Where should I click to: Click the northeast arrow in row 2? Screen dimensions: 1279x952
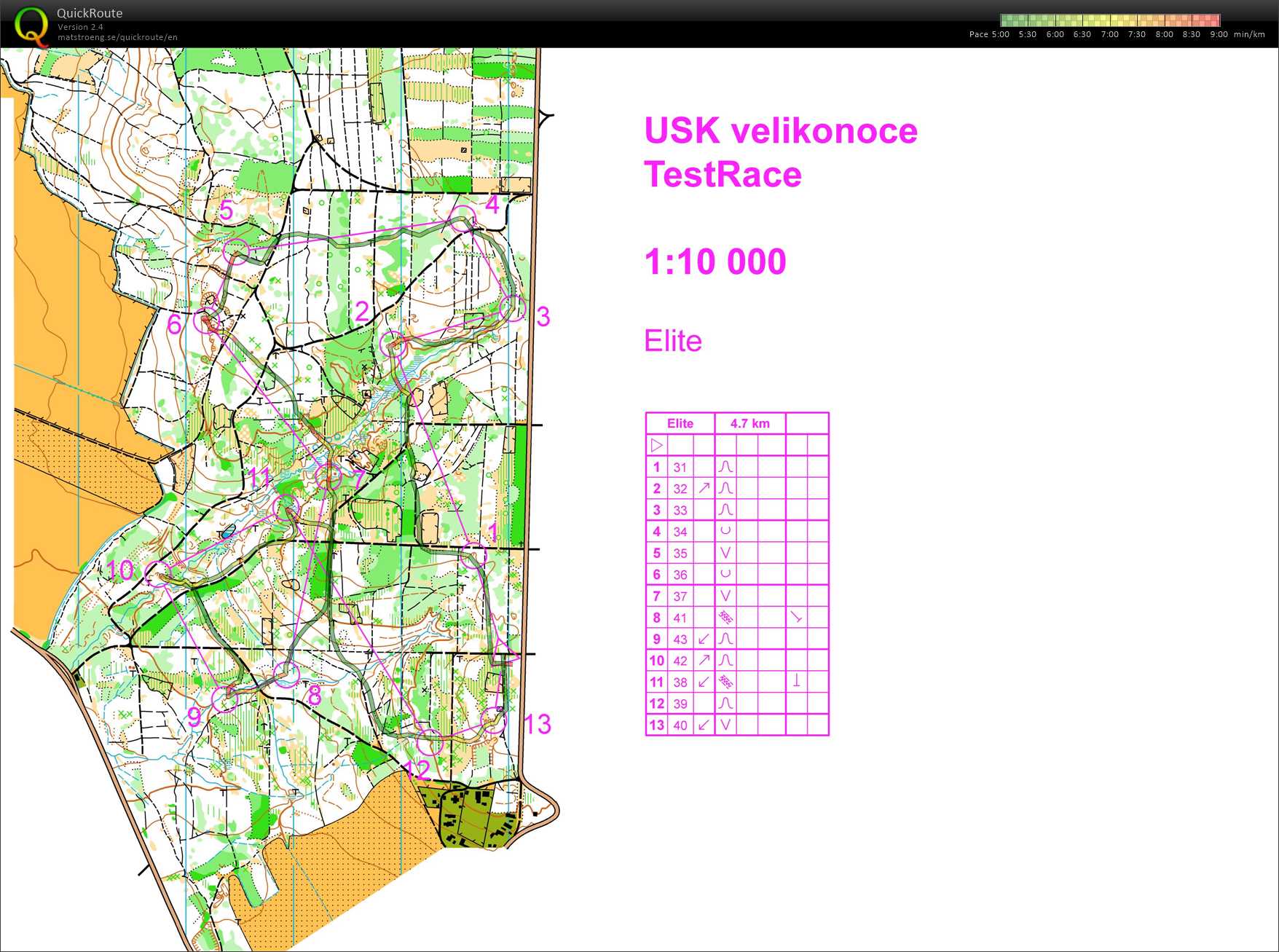(704, 488)
